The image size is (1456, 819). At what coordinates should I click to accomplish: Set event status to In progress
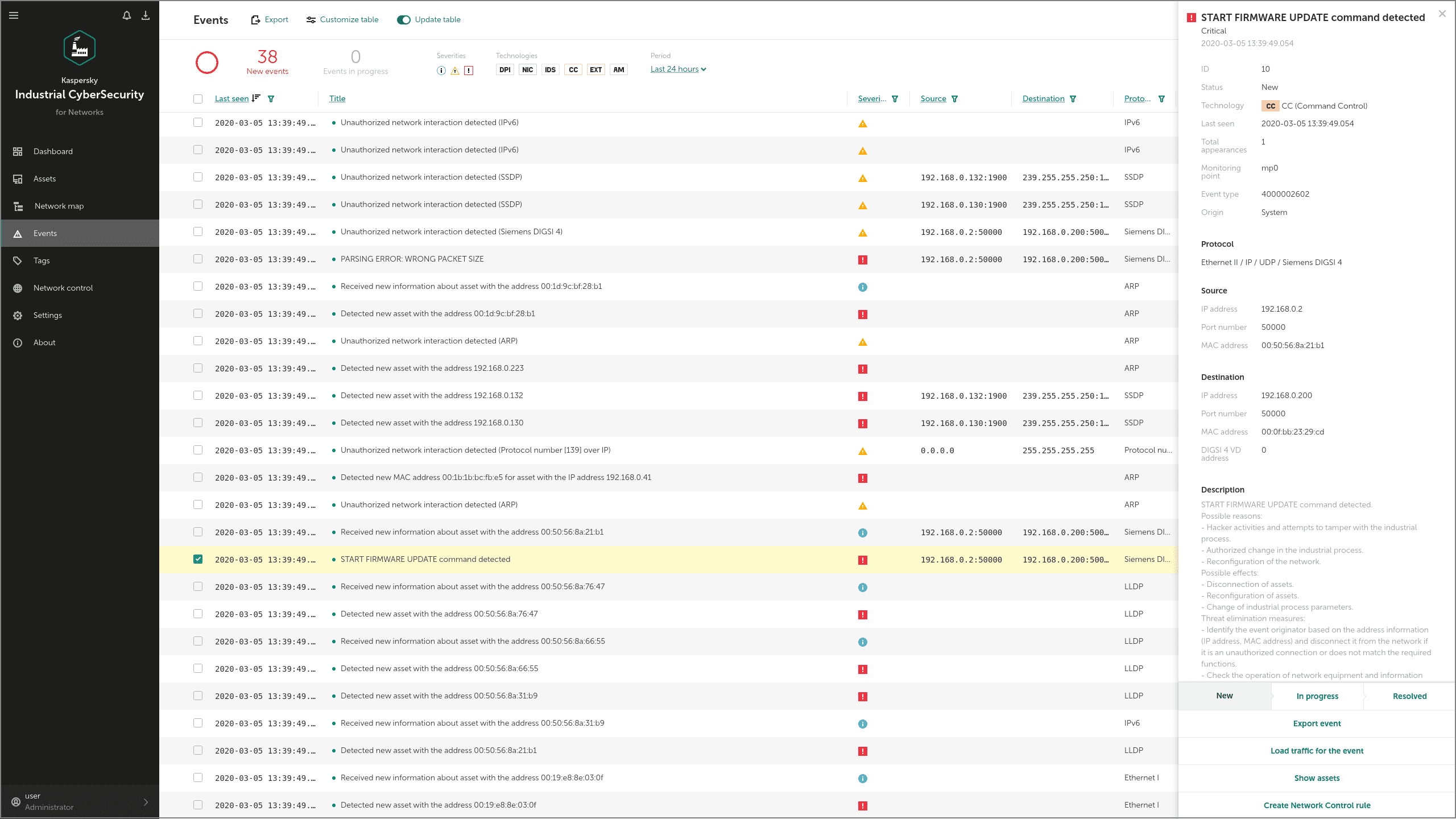pos(1317,696)
